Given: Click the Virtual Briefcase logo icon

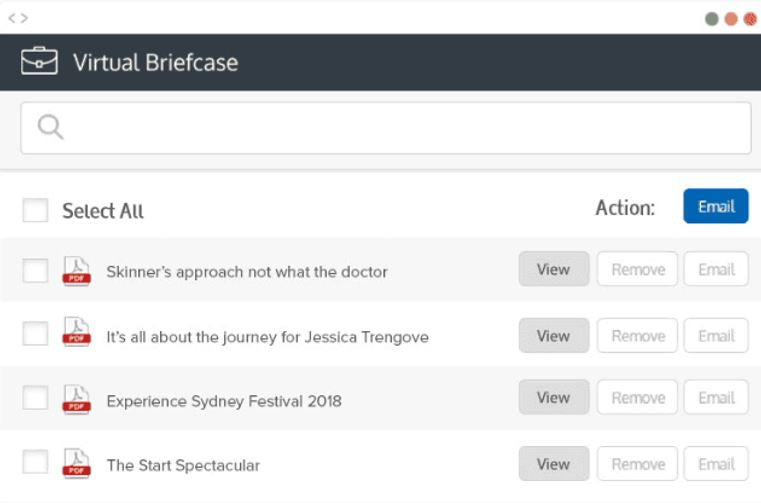Looking at the screenshot, I should (39, 61).
